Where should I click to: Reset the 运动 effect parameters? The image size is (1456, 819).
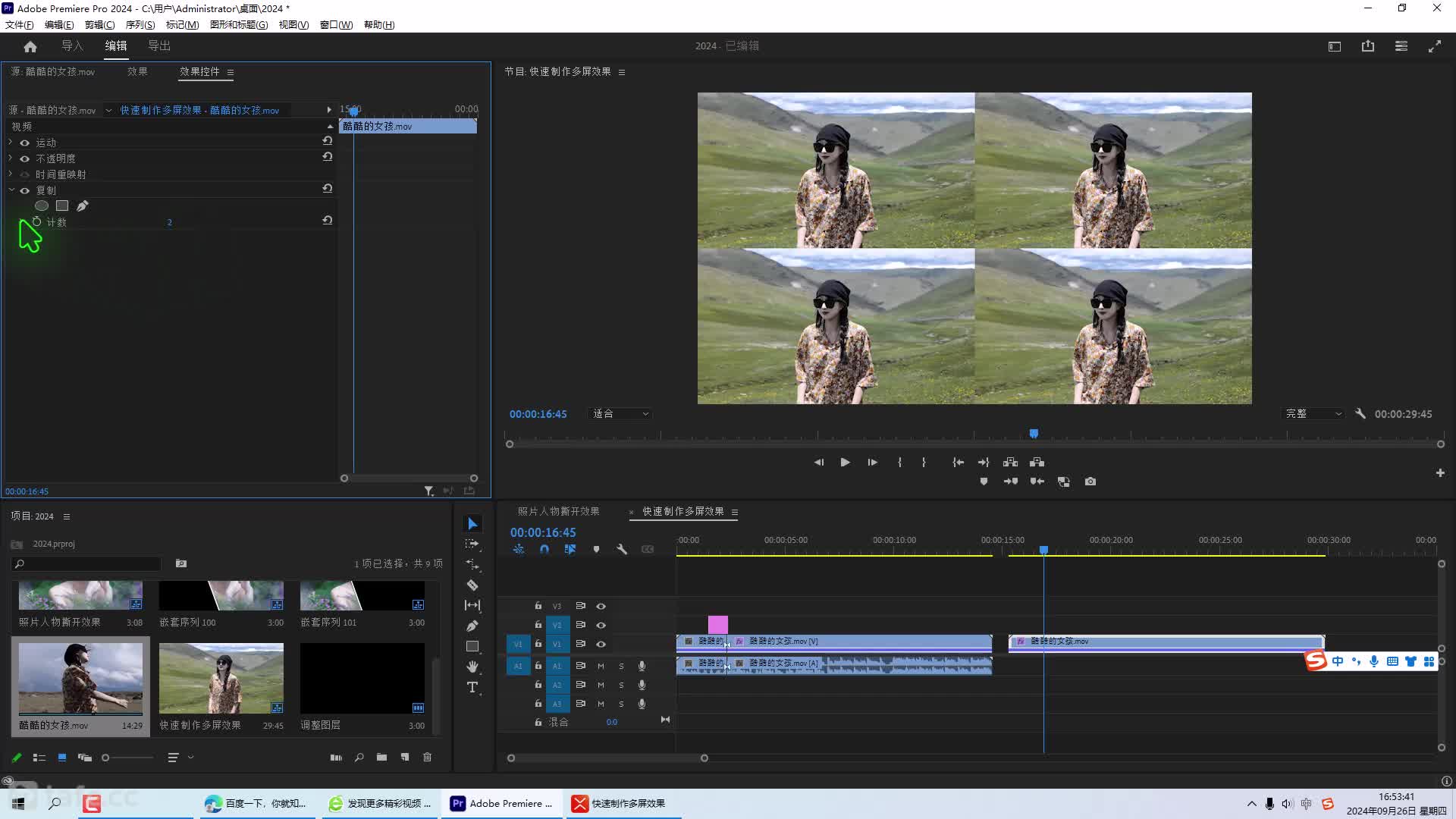pyautogui.click(x=328, y=141)
